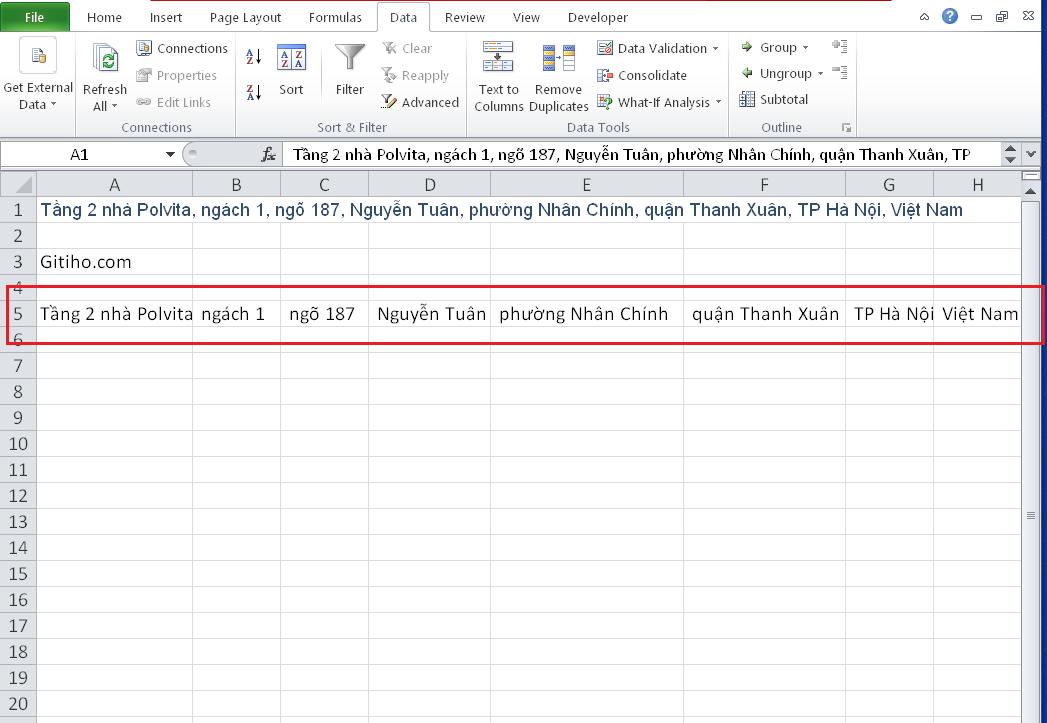Switch to the View tab
The image size is (1047, 723).
526,17
